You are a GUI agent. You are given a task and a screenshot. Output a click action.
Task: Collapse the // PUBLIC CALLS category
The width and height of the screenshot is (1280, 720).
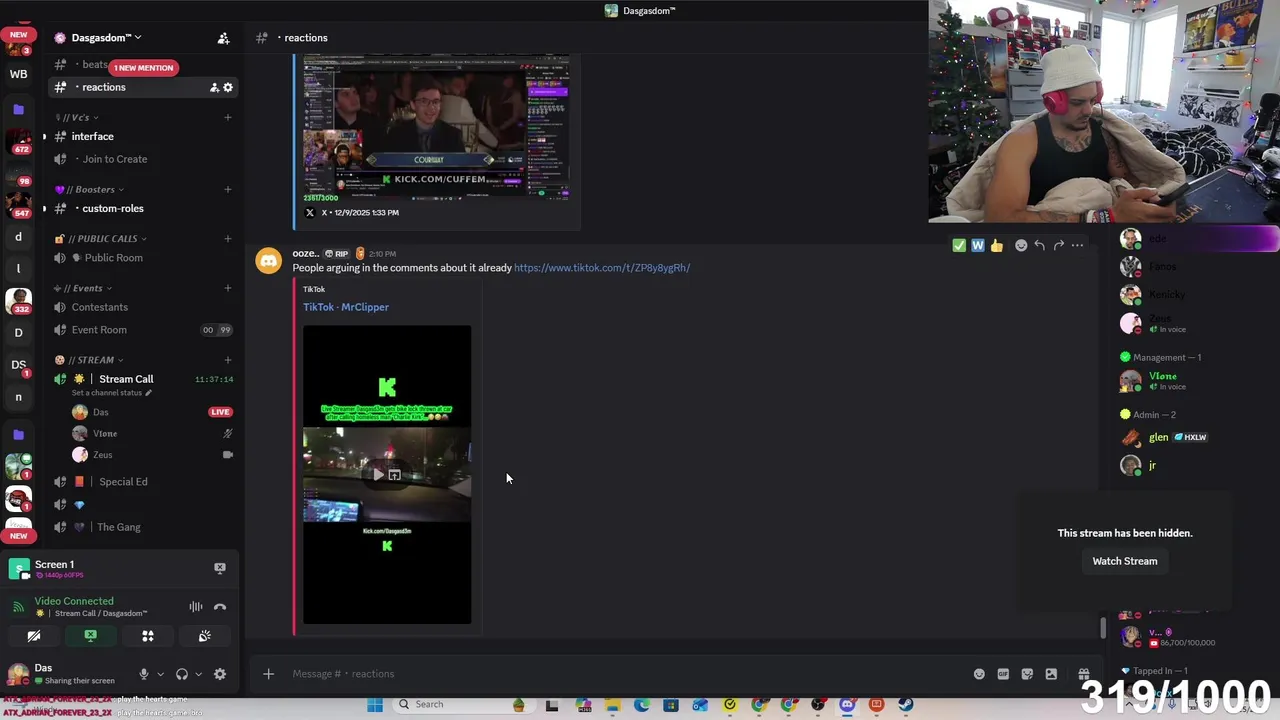coord(100,239)
